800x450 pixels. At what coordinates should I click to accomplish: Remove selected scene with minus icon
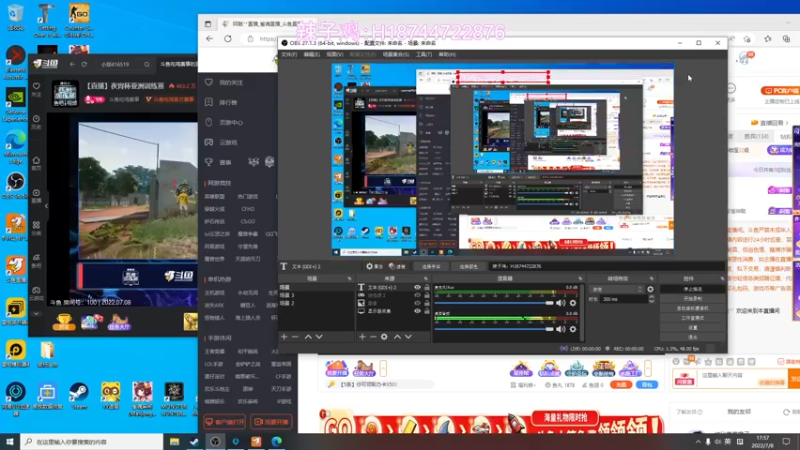pos(295,337)
